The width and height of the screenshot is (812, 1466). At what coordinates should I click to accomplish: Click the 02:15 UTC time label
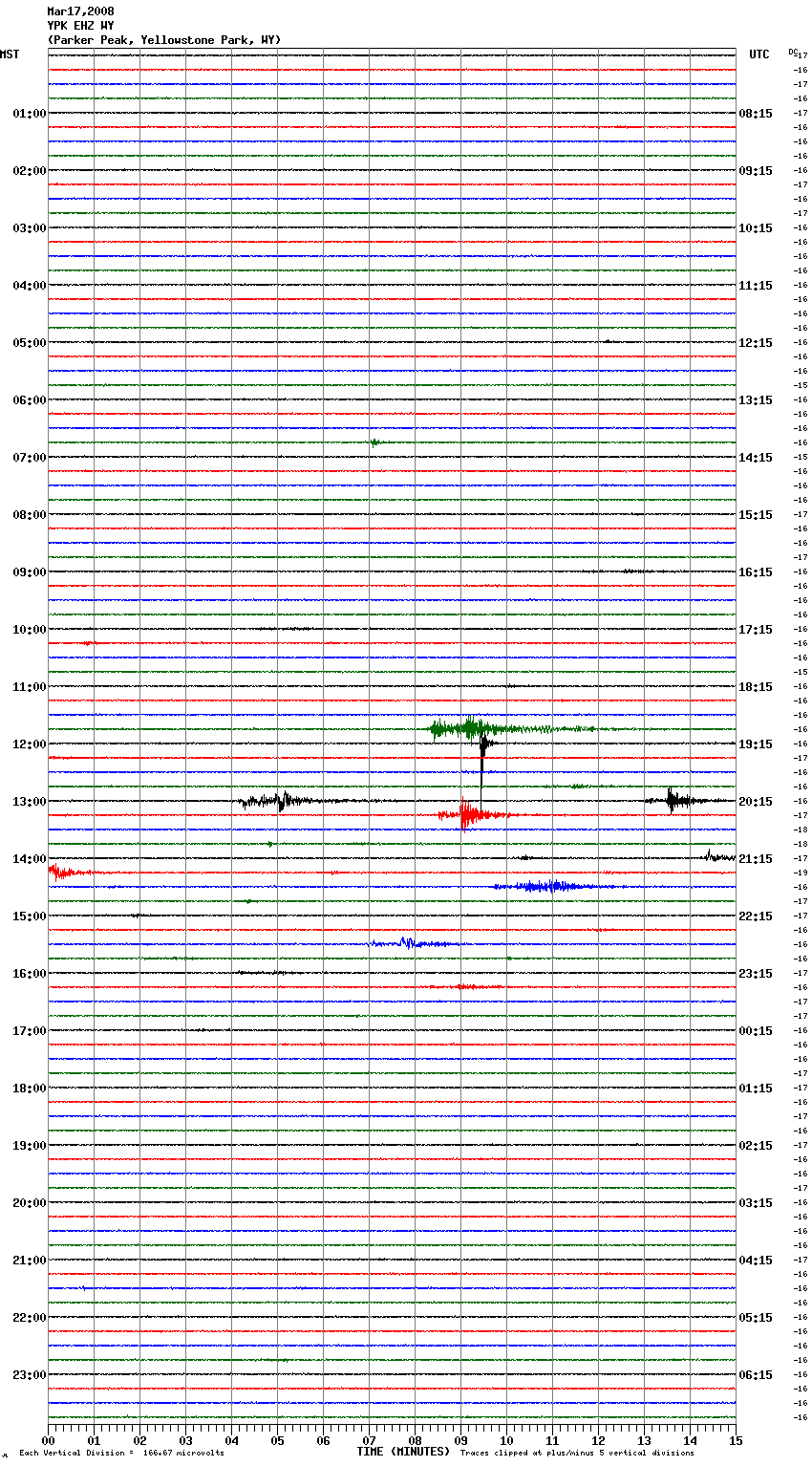pyautogui.click(x=756, y=1146)
